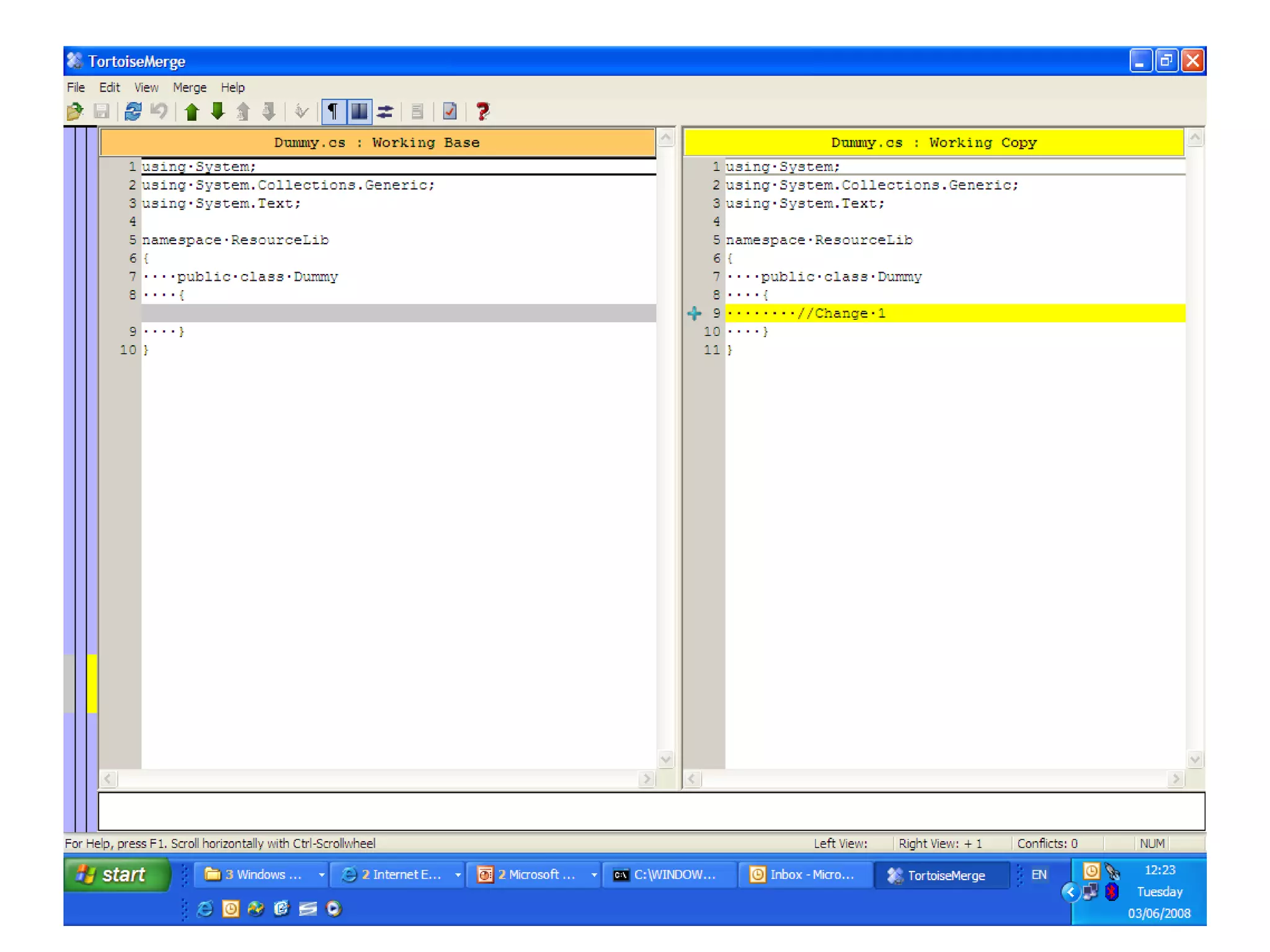
Task: Click the Reload refresh icon
Action: pos(133,112)
